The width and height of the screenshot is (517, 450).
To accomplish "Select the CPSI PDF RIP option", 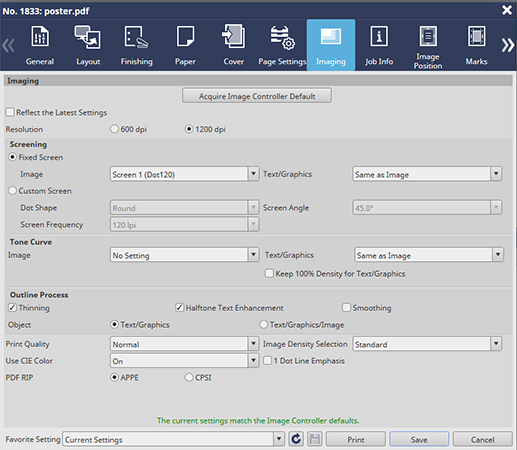I will (x=189, y=377).
